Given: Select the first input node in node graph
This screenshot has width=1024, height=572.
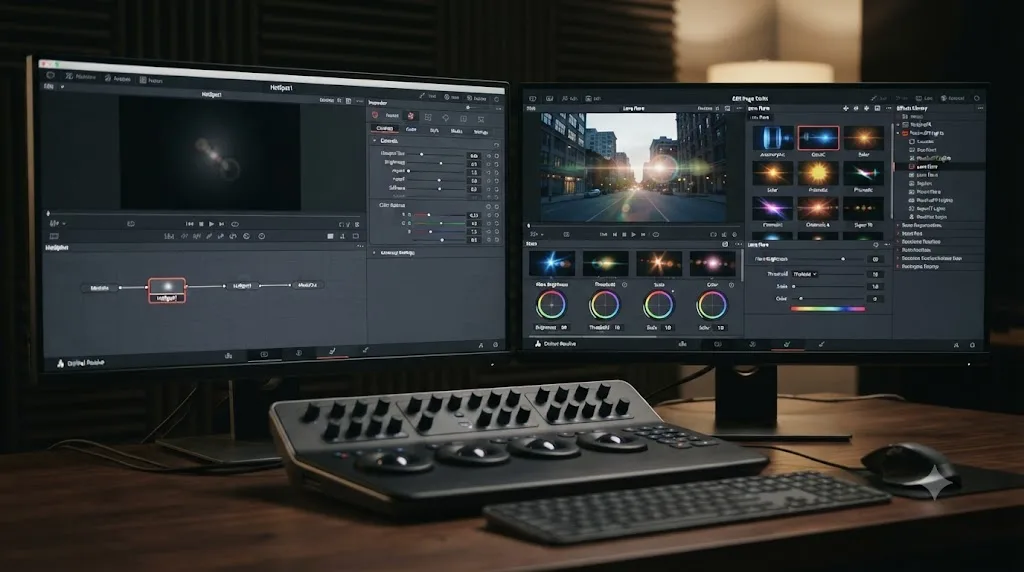Looking at the screenshot, I should [x=100, y=287].
